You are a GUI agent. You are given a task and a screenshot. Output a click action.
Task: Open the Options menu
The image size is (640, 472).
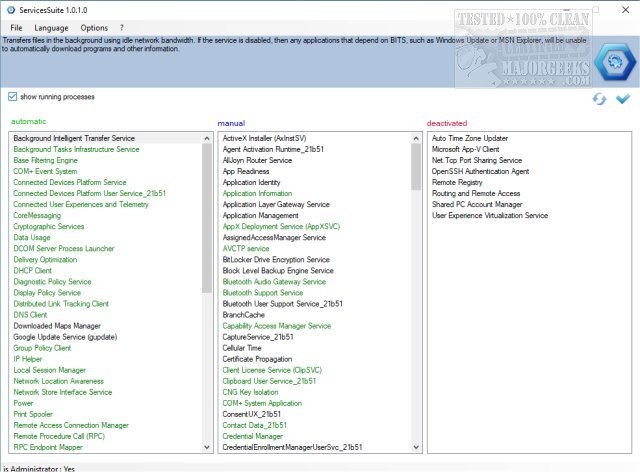pos(94,28)
